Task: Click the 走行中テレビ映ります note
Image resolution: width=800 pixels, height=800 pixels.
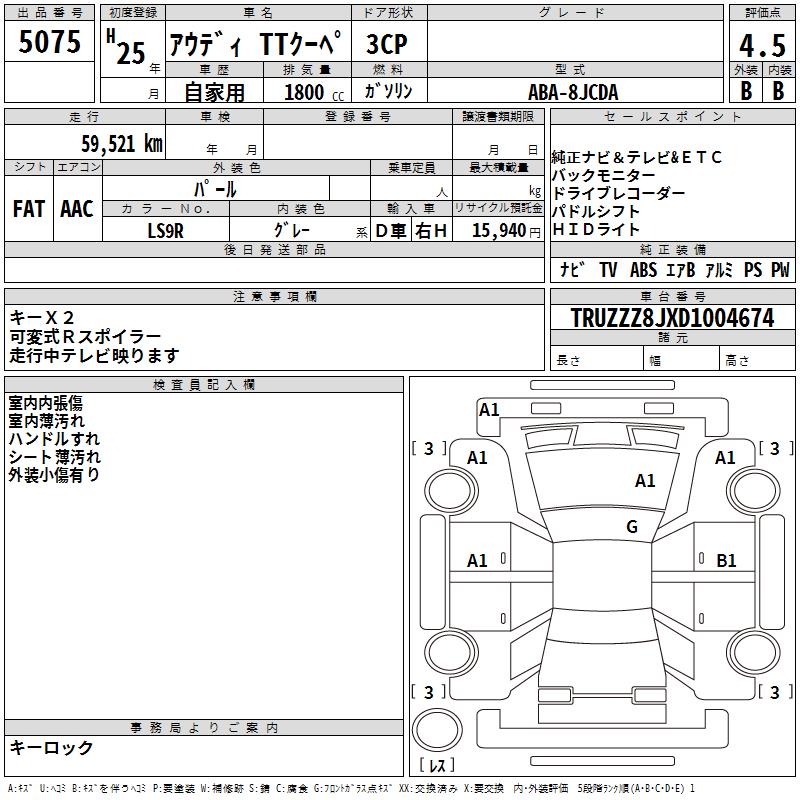Action: pyautogui.click(x=94, y=355)
